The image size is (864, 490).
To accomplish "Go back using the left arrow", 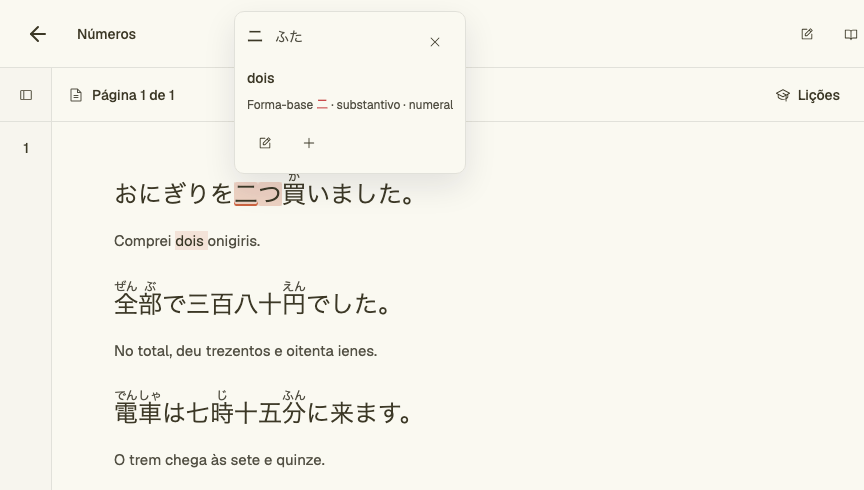I will (x=37, y=34).
